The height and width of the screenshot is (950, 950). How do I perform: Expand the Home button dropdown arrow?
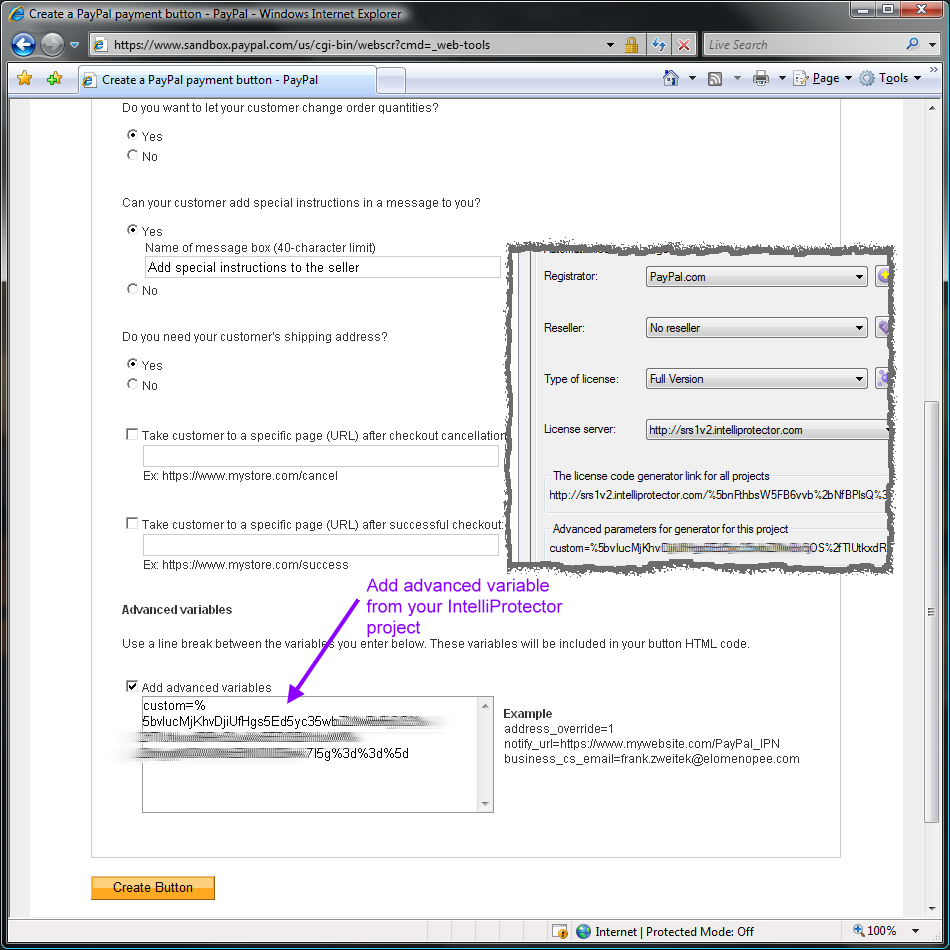[x=693, y=78]
